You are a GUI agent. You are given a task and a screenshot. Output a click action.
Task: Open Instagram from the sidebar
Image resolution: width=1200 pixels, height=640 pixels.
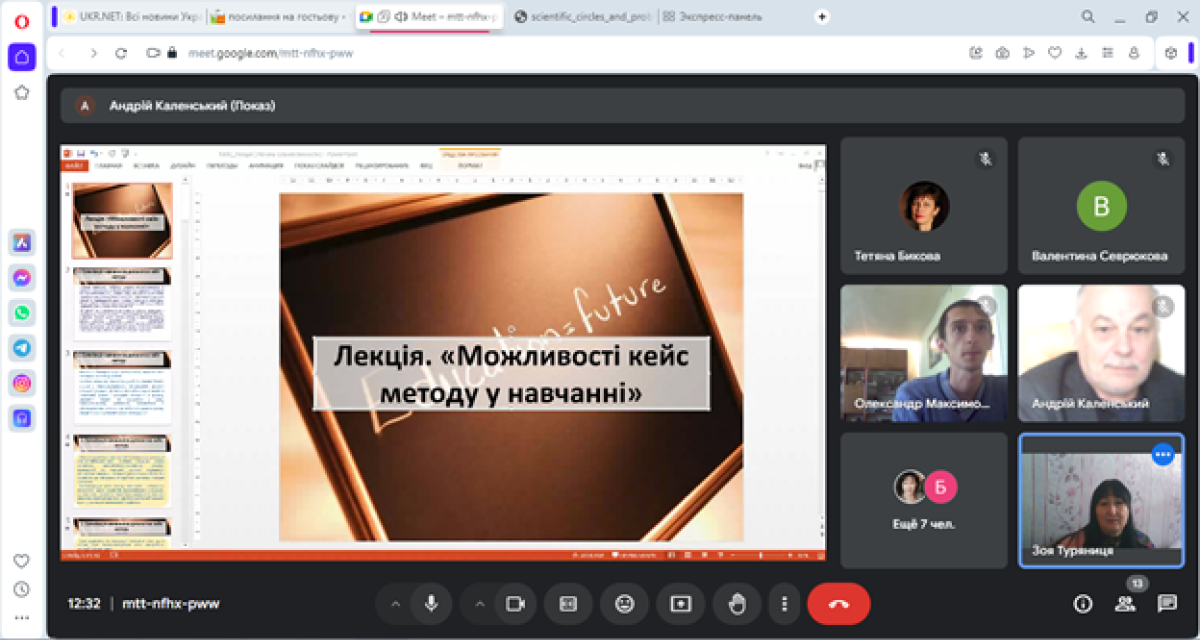[x=22, y=383]
